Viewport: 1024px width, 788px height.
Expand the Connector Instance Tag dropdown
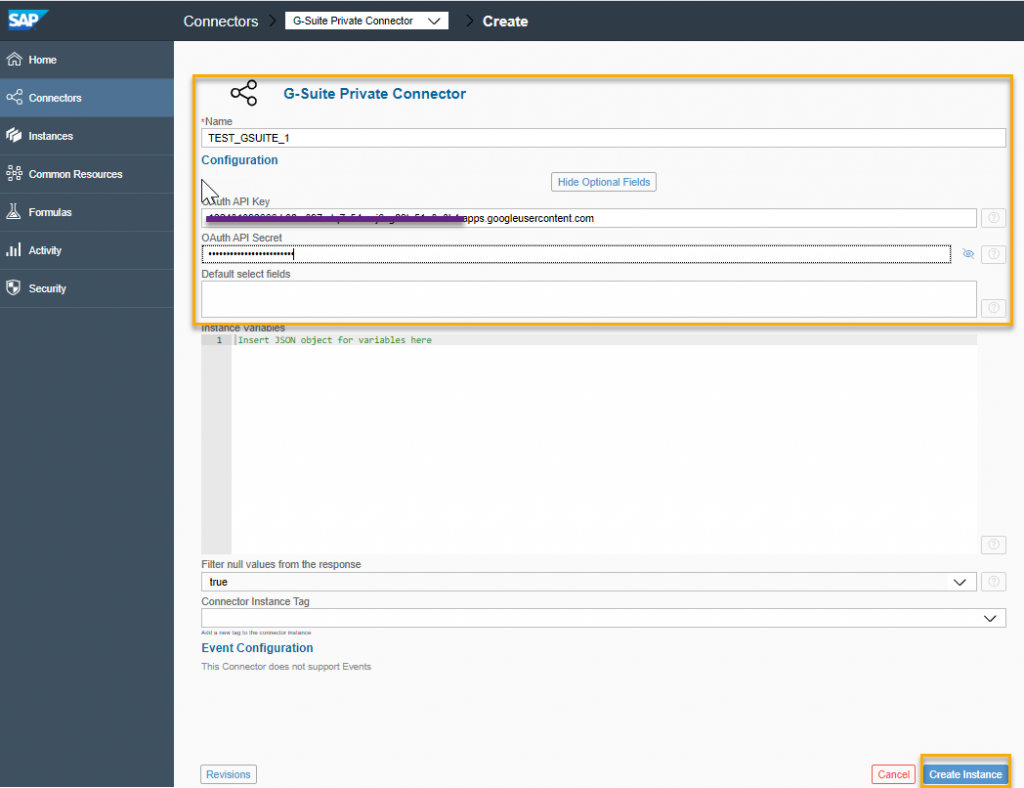(603, 618)
